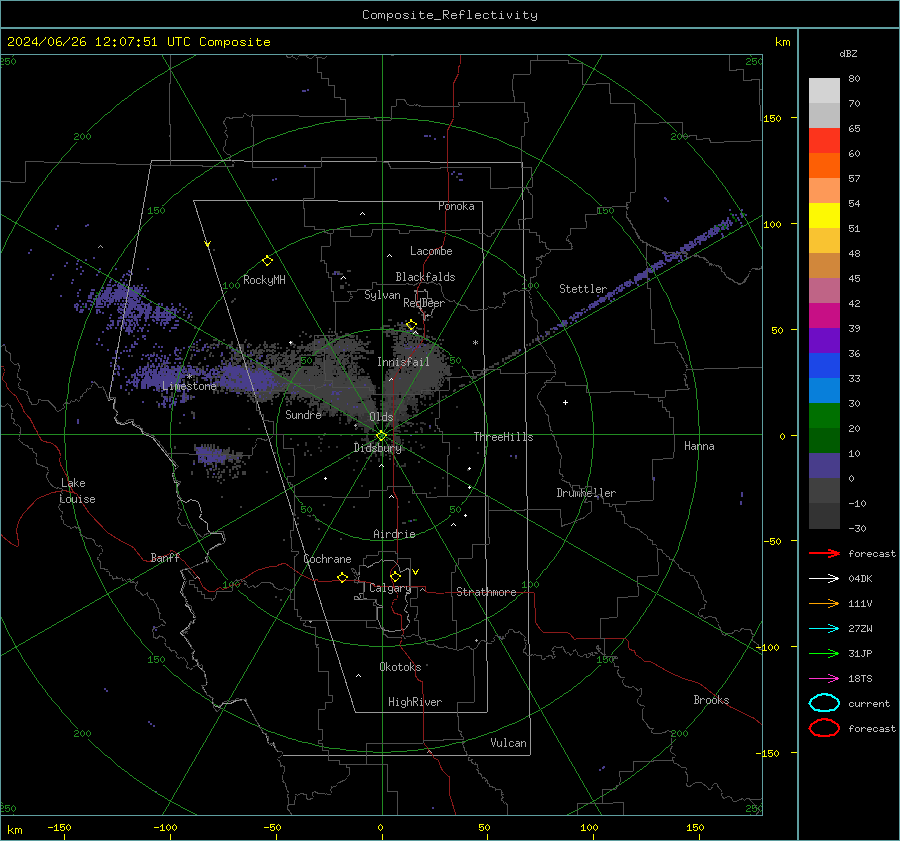
Task: Select the yellow diamond marker above Calgary
Action: (x=395, y=576)
